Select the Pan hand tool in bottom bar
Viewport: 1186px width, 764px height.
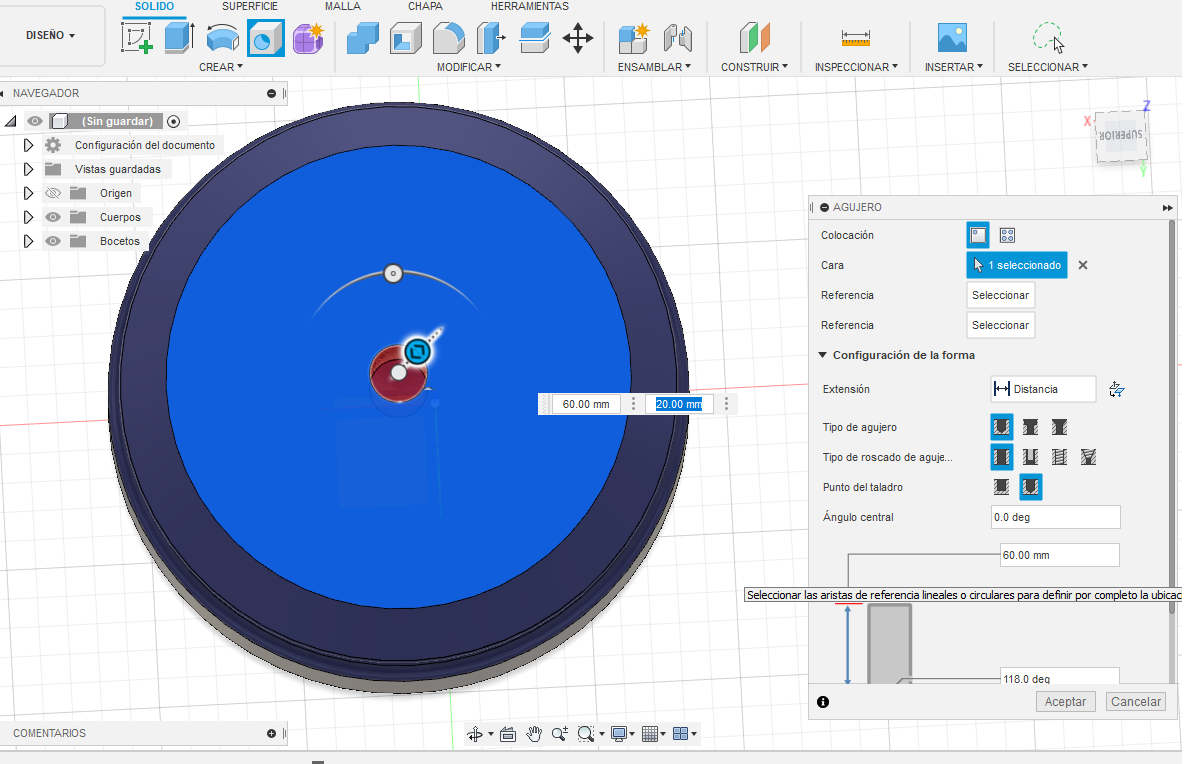pyautogui.click(x=534, y=734)
